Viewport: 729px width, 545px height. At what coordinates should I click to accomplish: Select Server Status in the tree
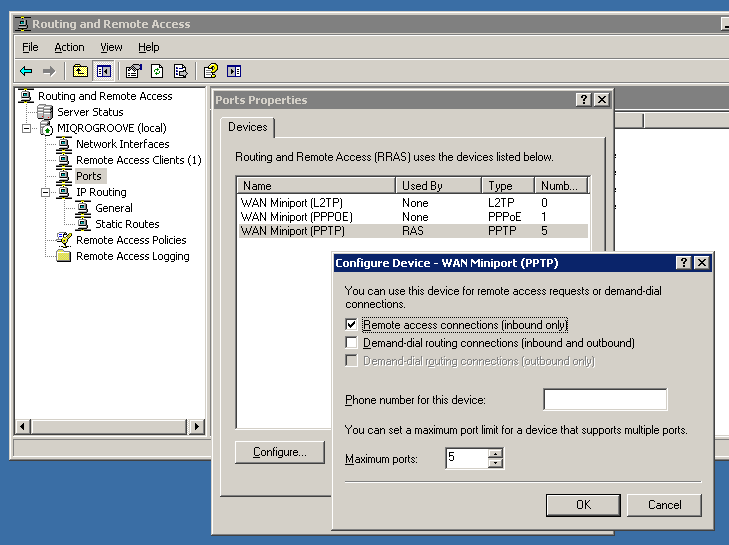[x=90, y=112]
